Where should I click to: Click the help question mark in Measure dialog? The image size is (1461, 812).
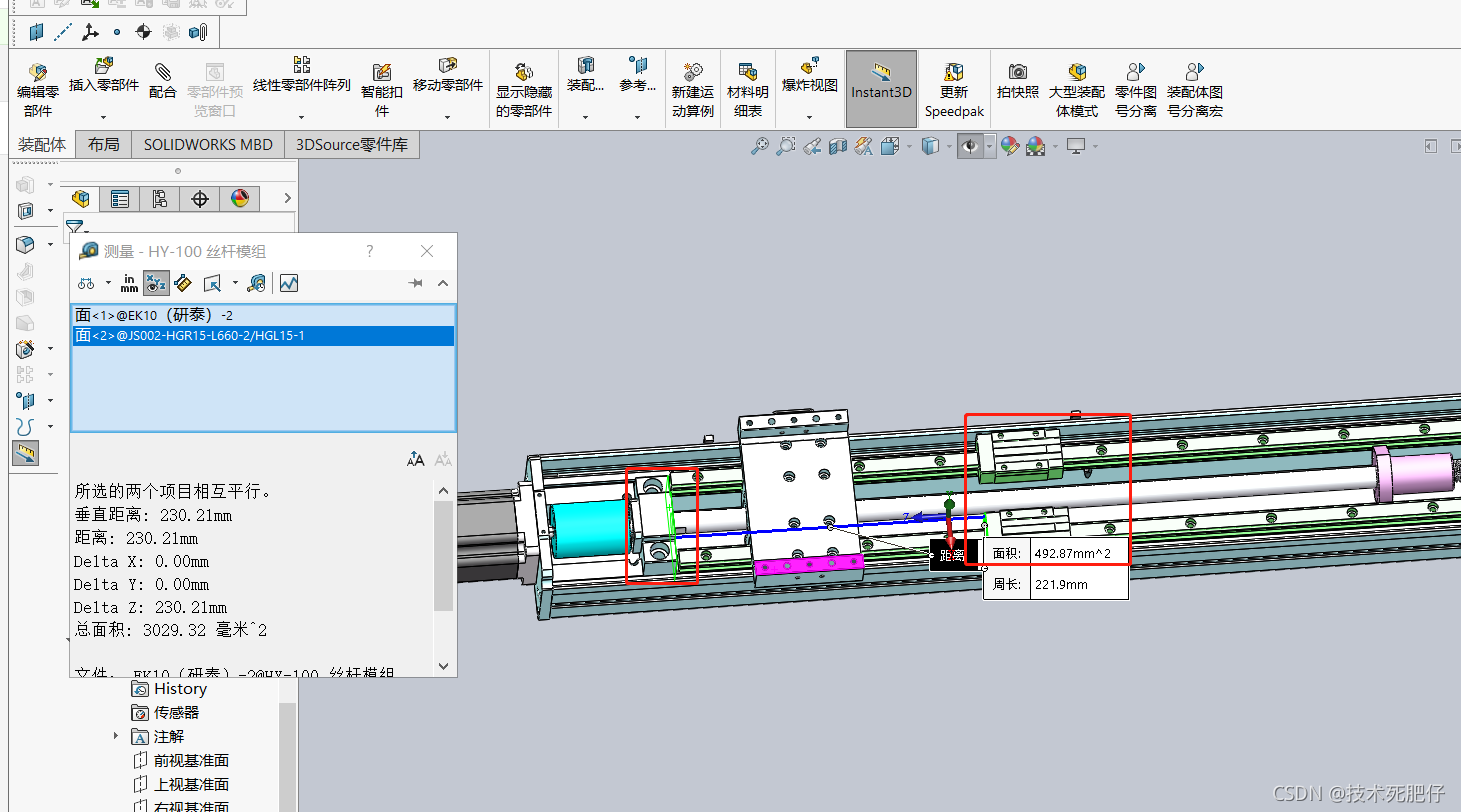[x=370, y=251]
